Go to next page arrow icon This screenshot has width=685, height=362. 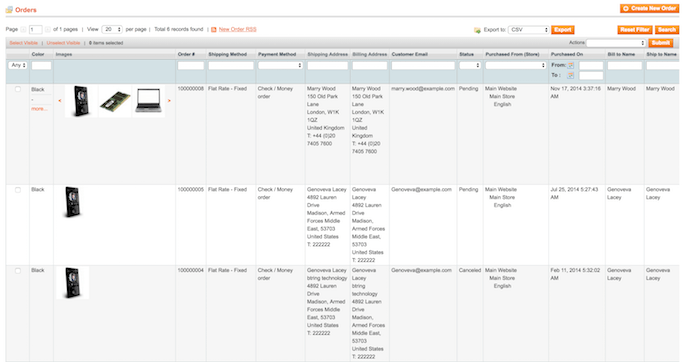pos(48,29)
